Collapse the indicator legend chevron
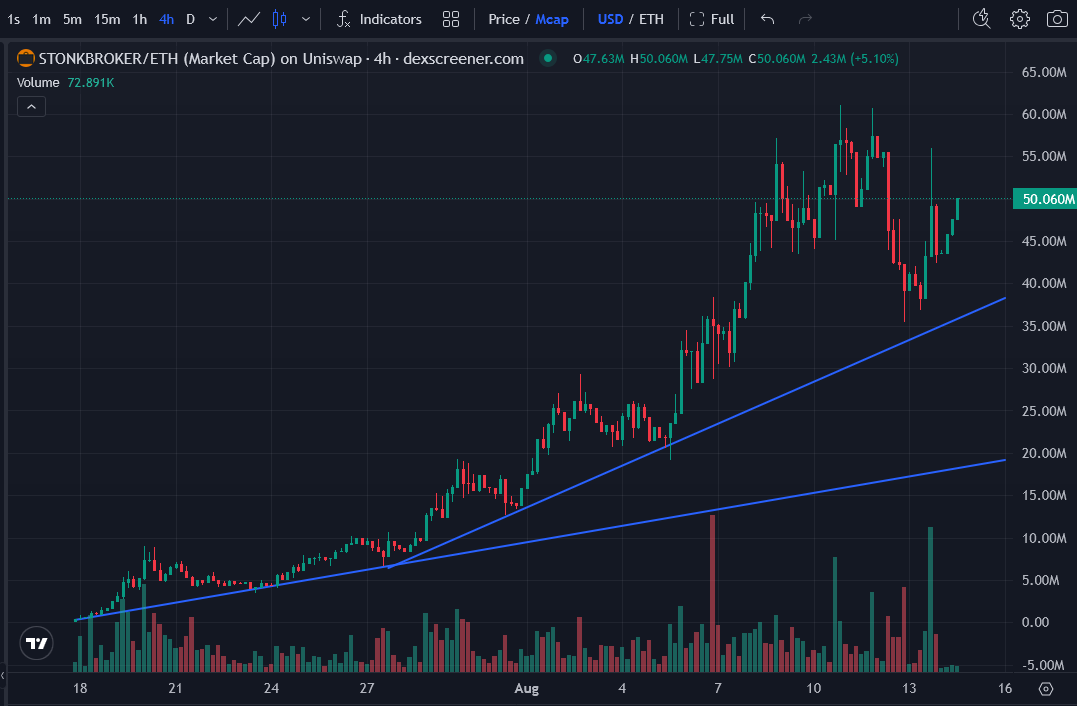Screen dimensions: 1077x706 pyautogui.click(x=32, y=106)
